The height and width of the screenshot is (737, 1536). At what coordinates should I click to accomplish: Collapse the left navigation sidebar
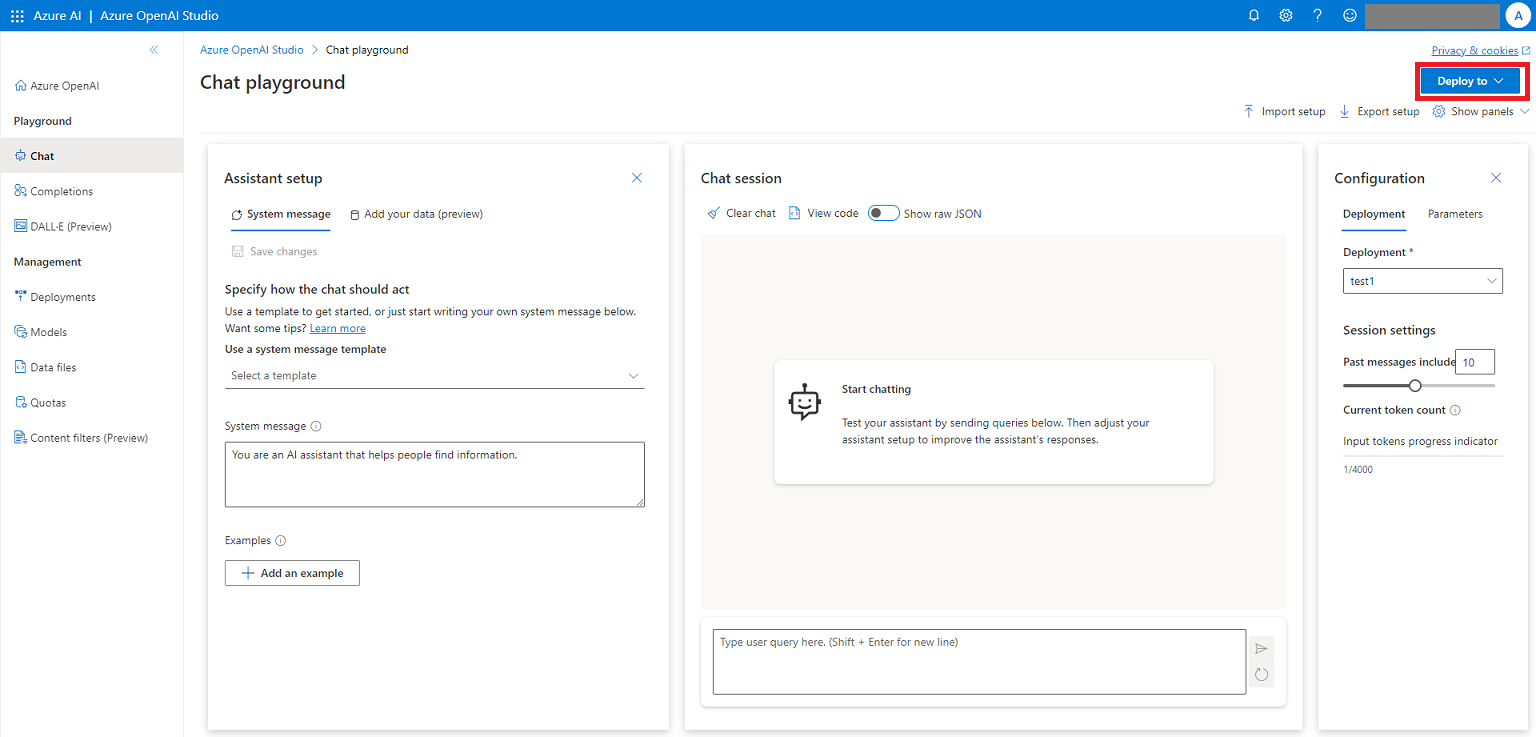point(154,48)
